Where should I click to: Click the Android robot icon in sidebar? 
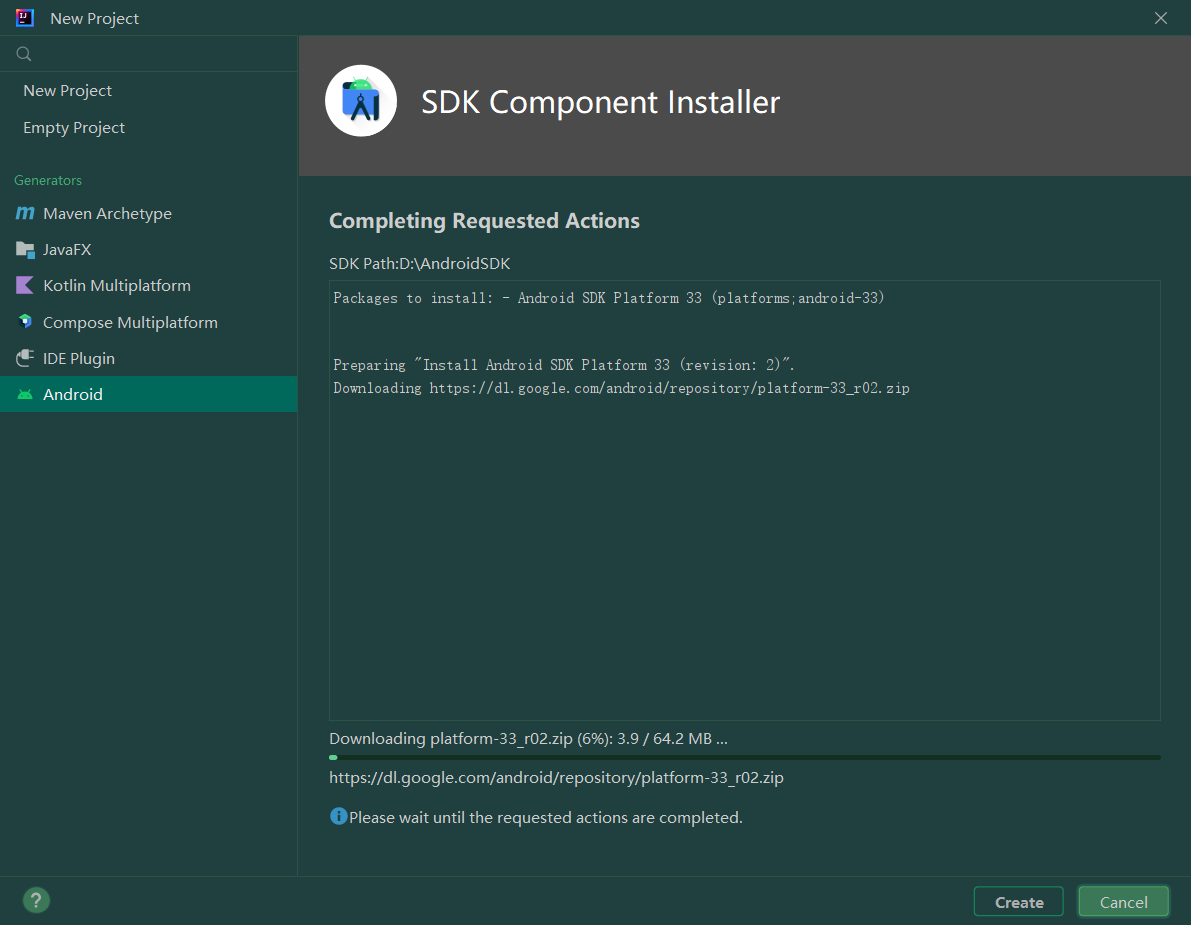coord(25,394)
